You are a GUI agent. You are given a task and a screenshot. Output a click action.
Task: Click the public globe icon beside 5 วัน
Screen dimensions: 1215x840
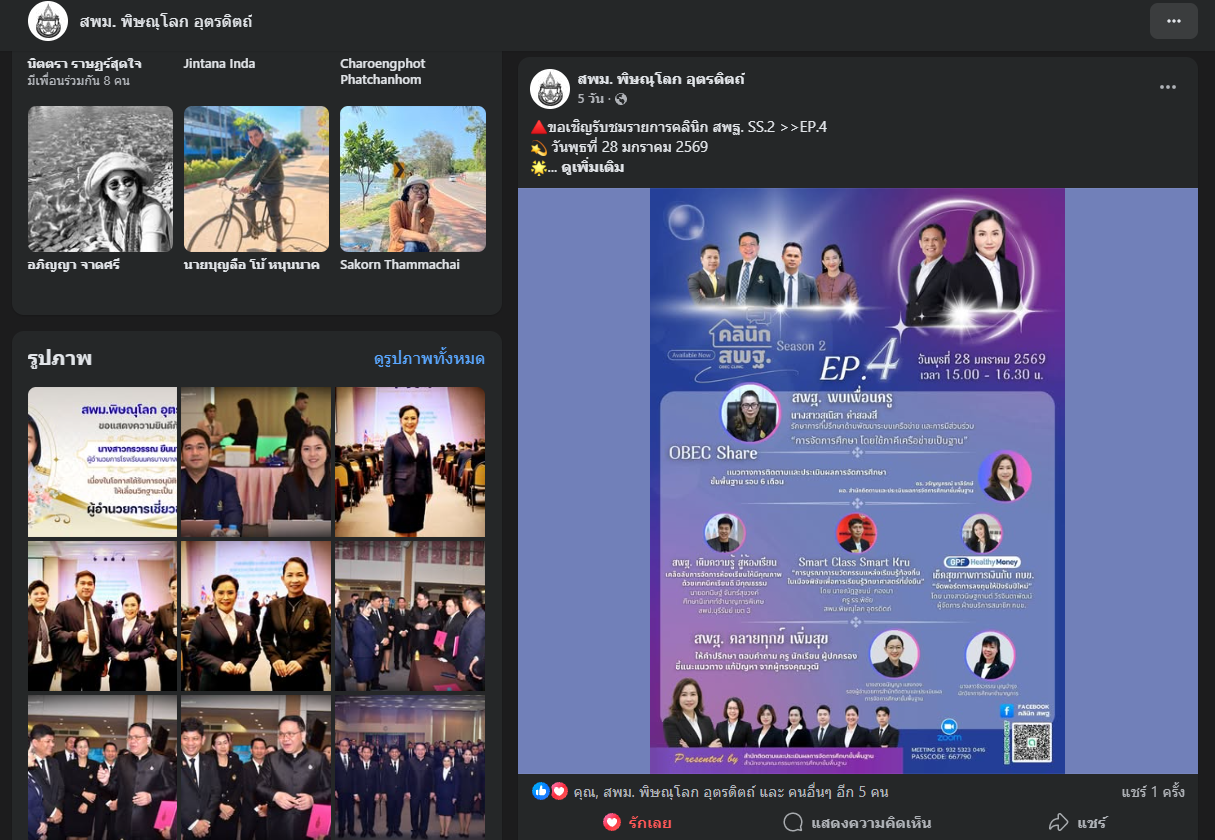pos(621,99)
